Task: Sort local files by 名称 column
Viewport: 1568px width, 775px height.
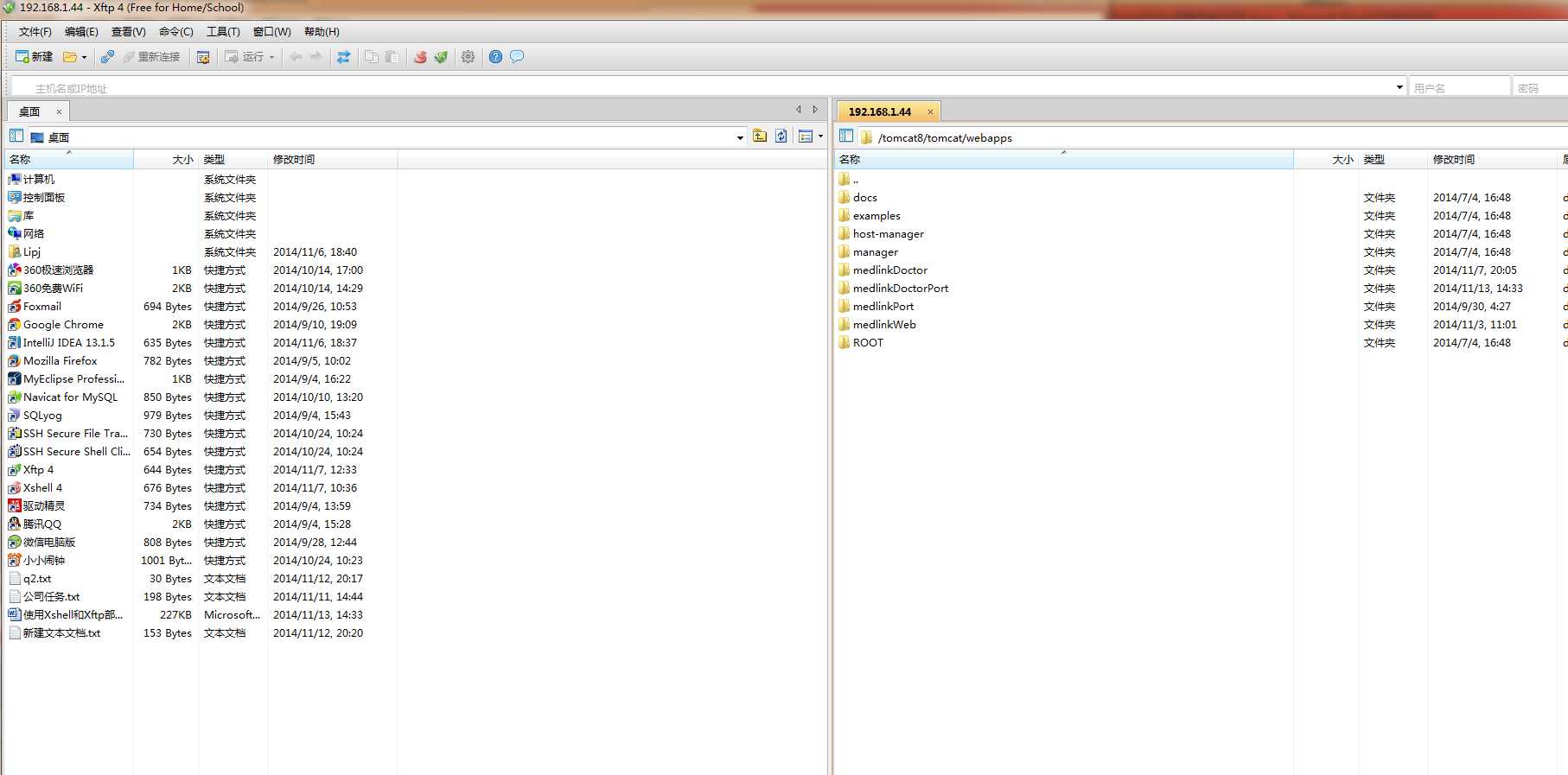Action: (69, 159)
